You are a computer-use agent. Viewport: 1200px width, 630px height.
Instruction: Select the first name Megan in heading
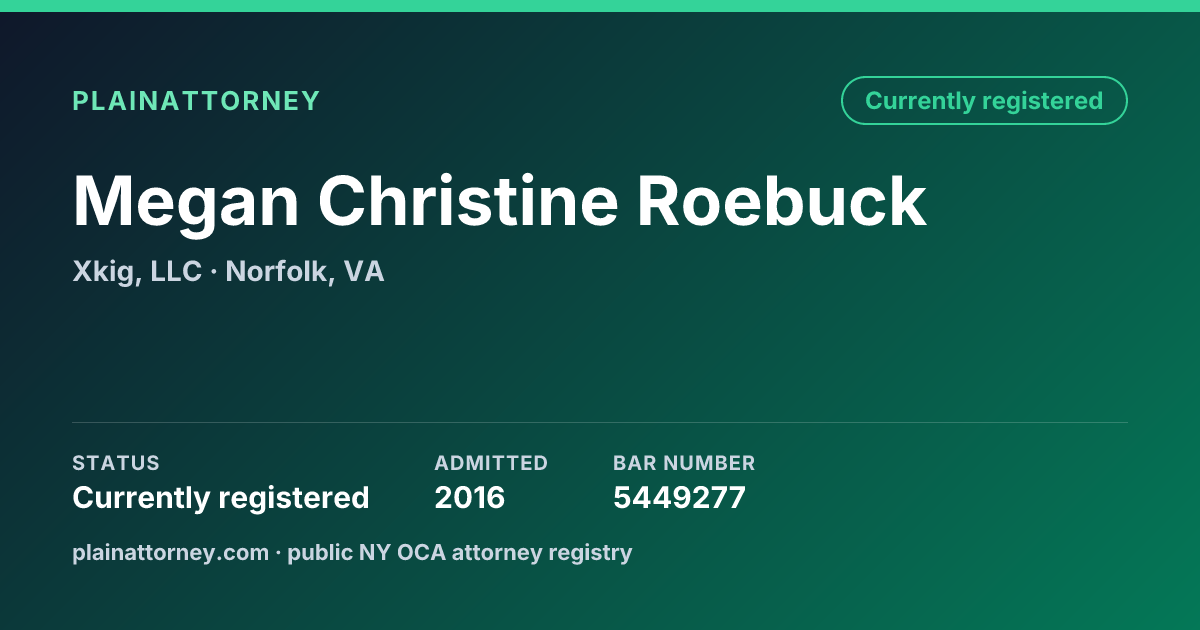point(186,203)
